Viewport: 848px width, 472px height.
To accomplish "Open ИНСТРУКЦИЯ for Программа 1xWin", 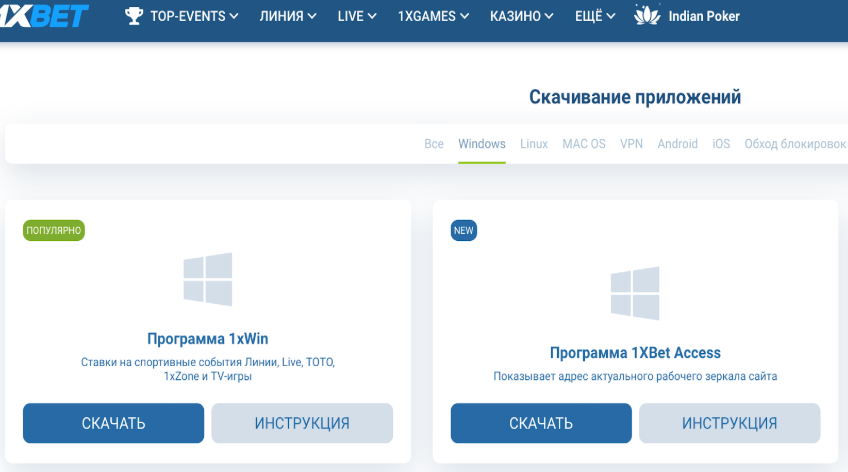I will tap(302, 423).
